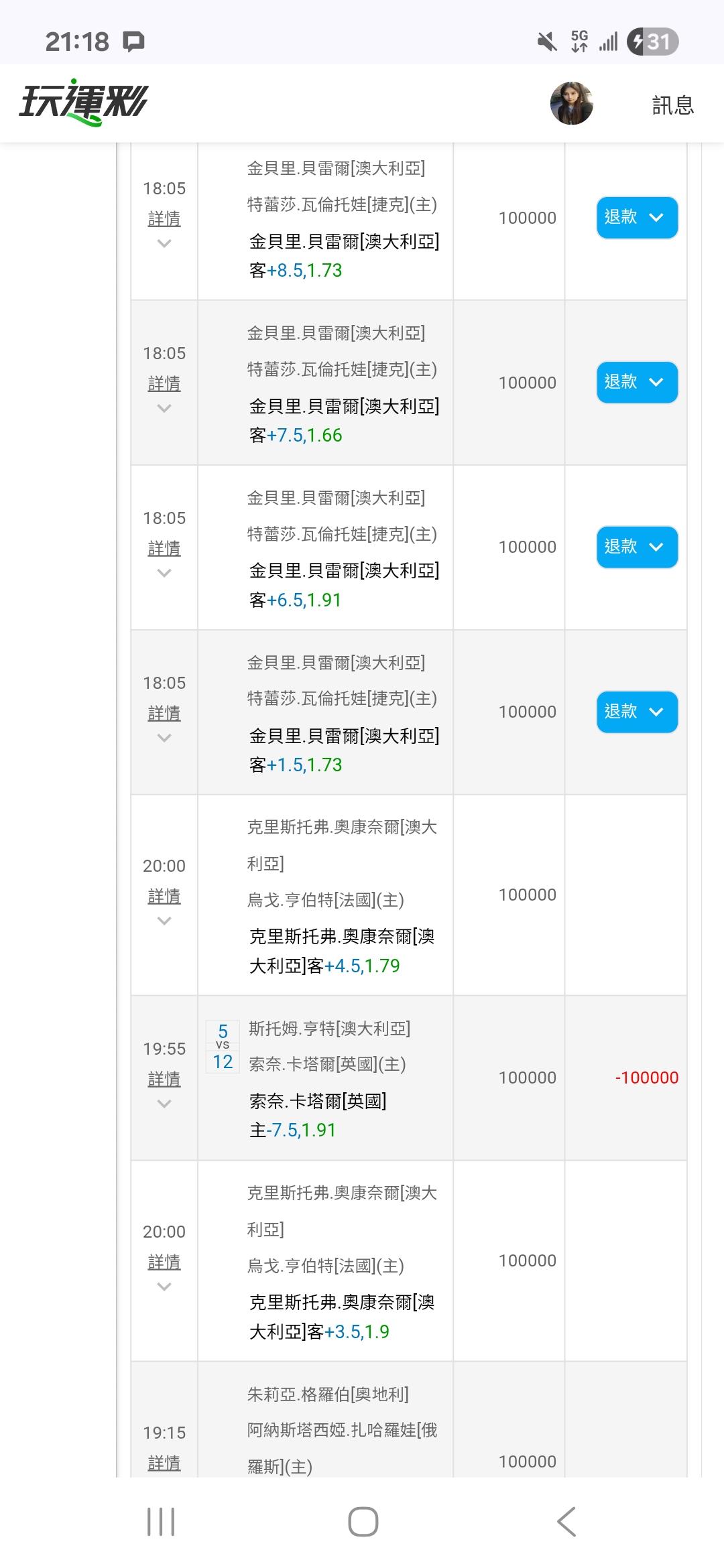This screenshot has height=1568, width=724.
Task: Open 詳情 link for 19:55 match
Action: click(x=164, y=1080)
